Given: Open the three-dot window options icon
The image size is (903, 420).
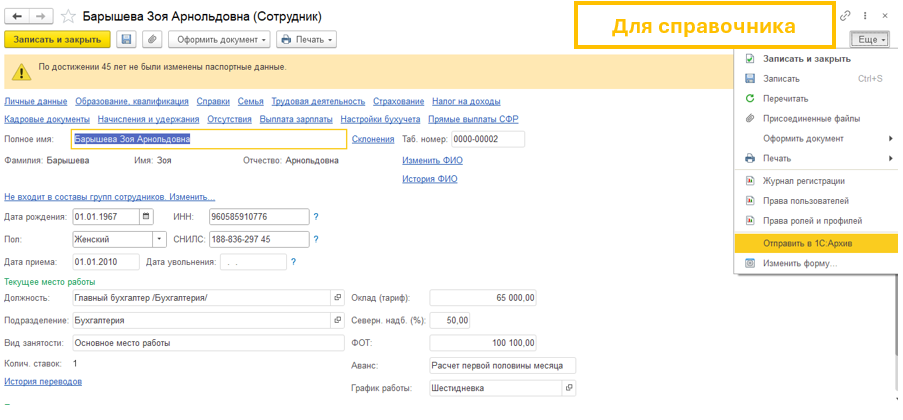Looking at the screenshot, I should (x=865, y=16).
